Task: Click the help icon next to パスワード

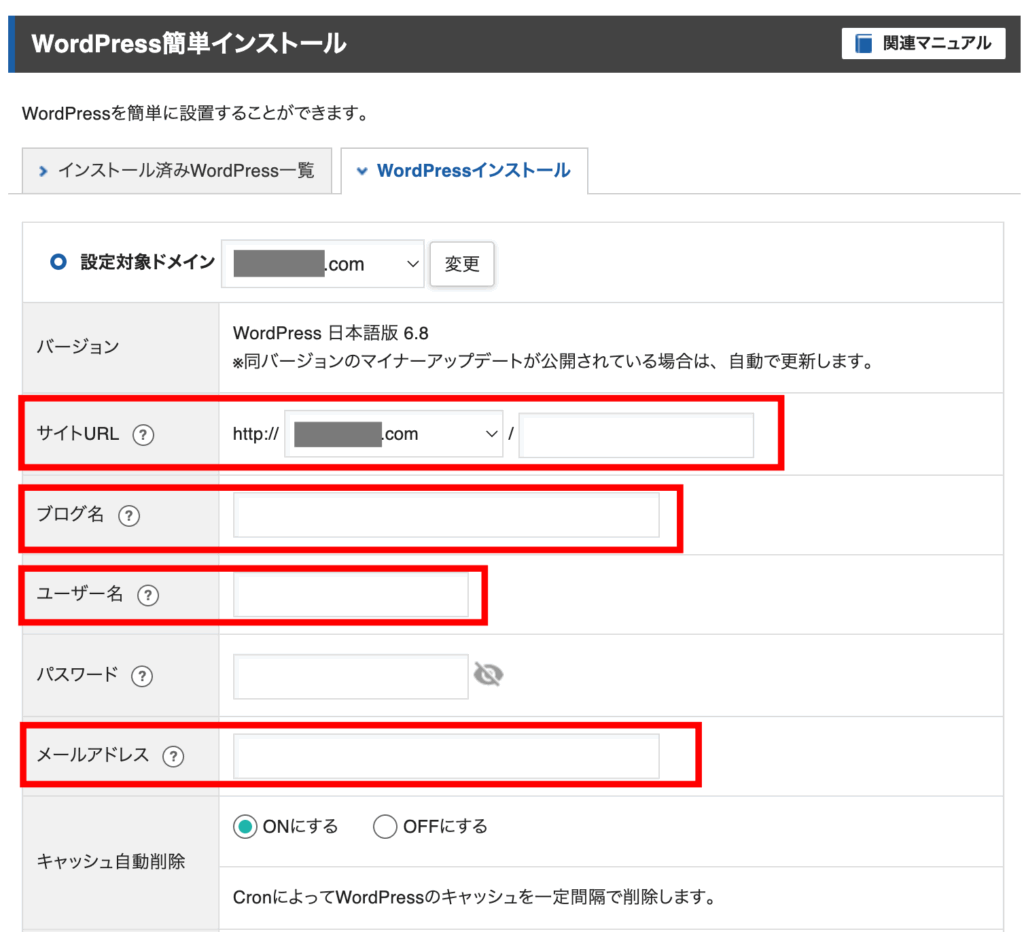Action: [x=142, y=676]
